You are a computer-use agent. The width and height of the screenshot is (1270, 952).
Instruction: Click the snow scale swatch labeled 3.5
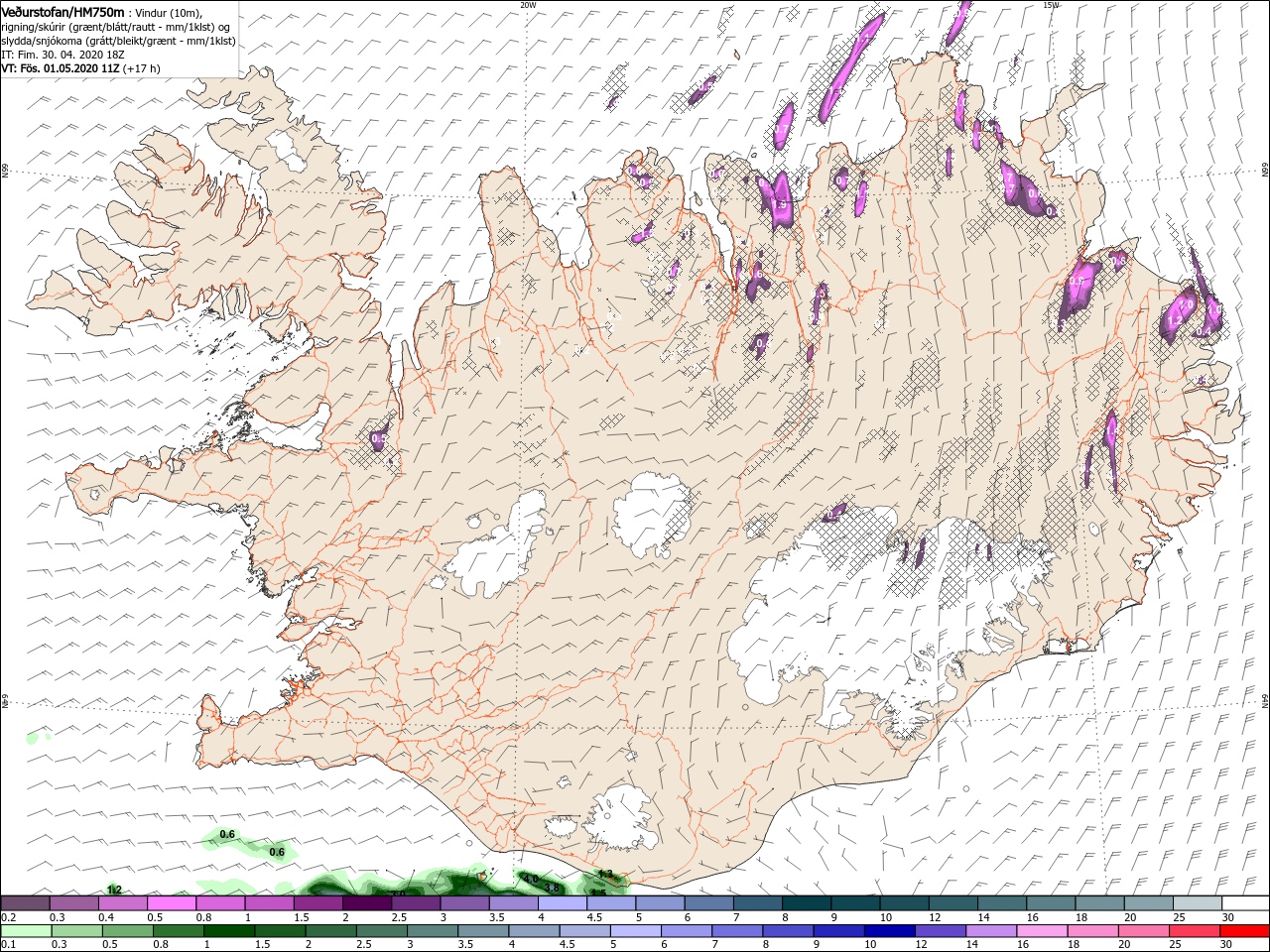tap(513, 903)
